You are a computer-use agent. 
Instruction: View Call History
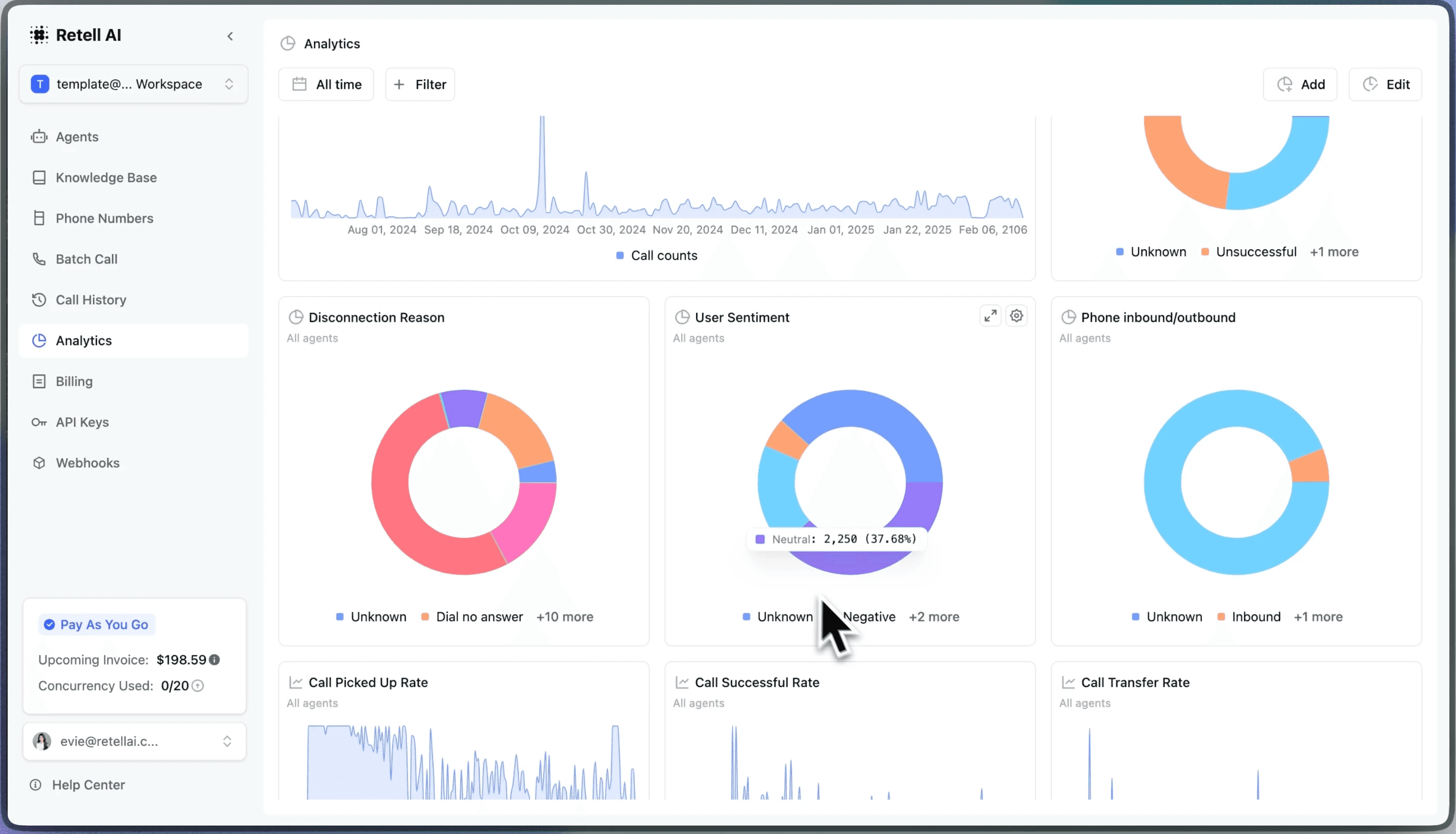[90, 300]
